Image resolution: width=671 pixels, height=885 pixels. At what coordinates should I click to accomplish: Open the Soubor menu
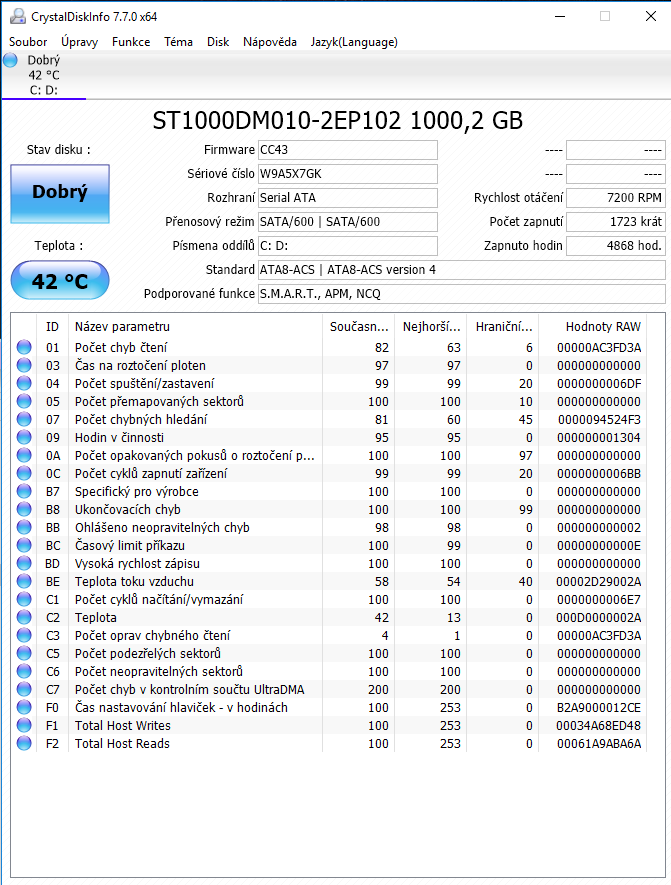[x=28, y=42]
